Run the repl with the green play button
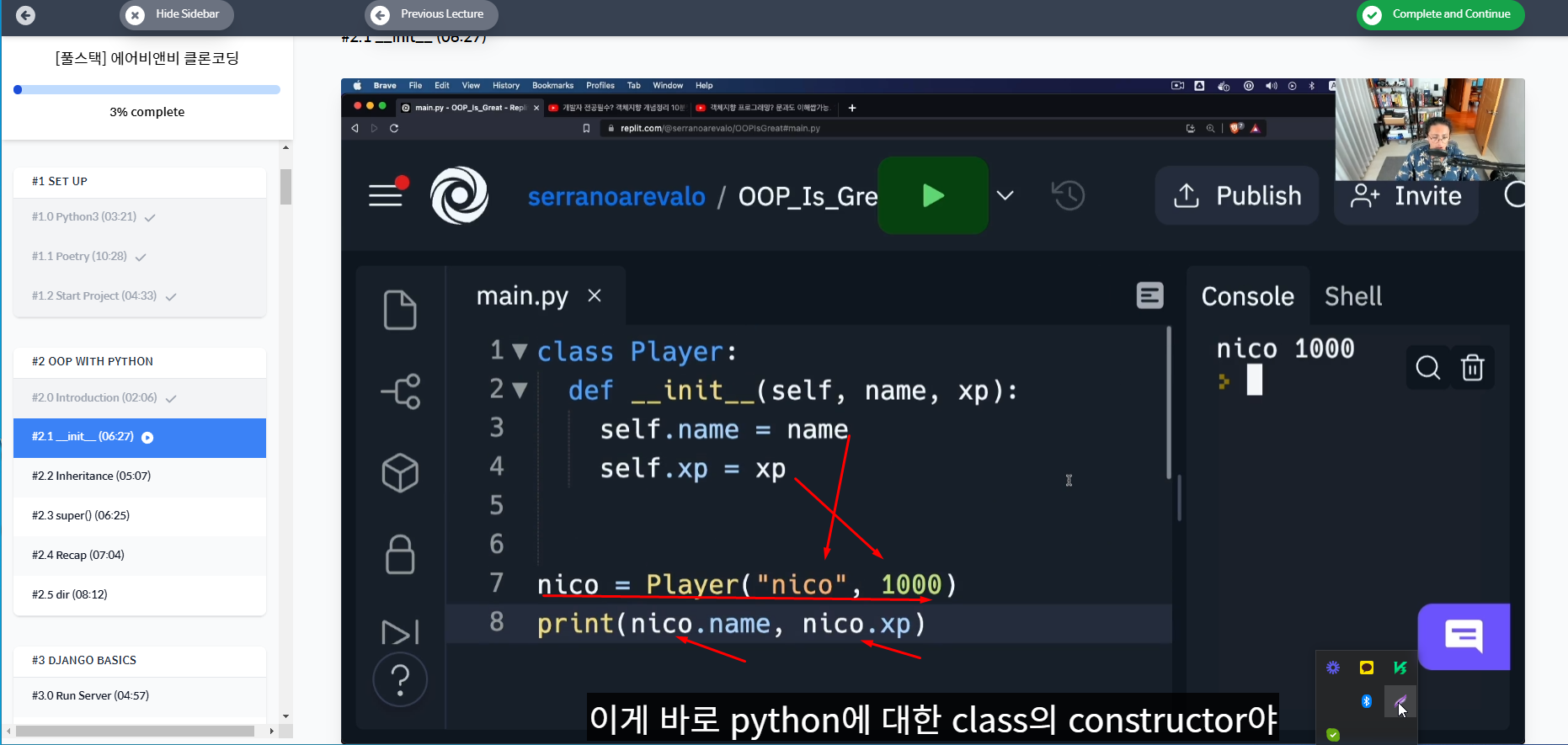 933,195
